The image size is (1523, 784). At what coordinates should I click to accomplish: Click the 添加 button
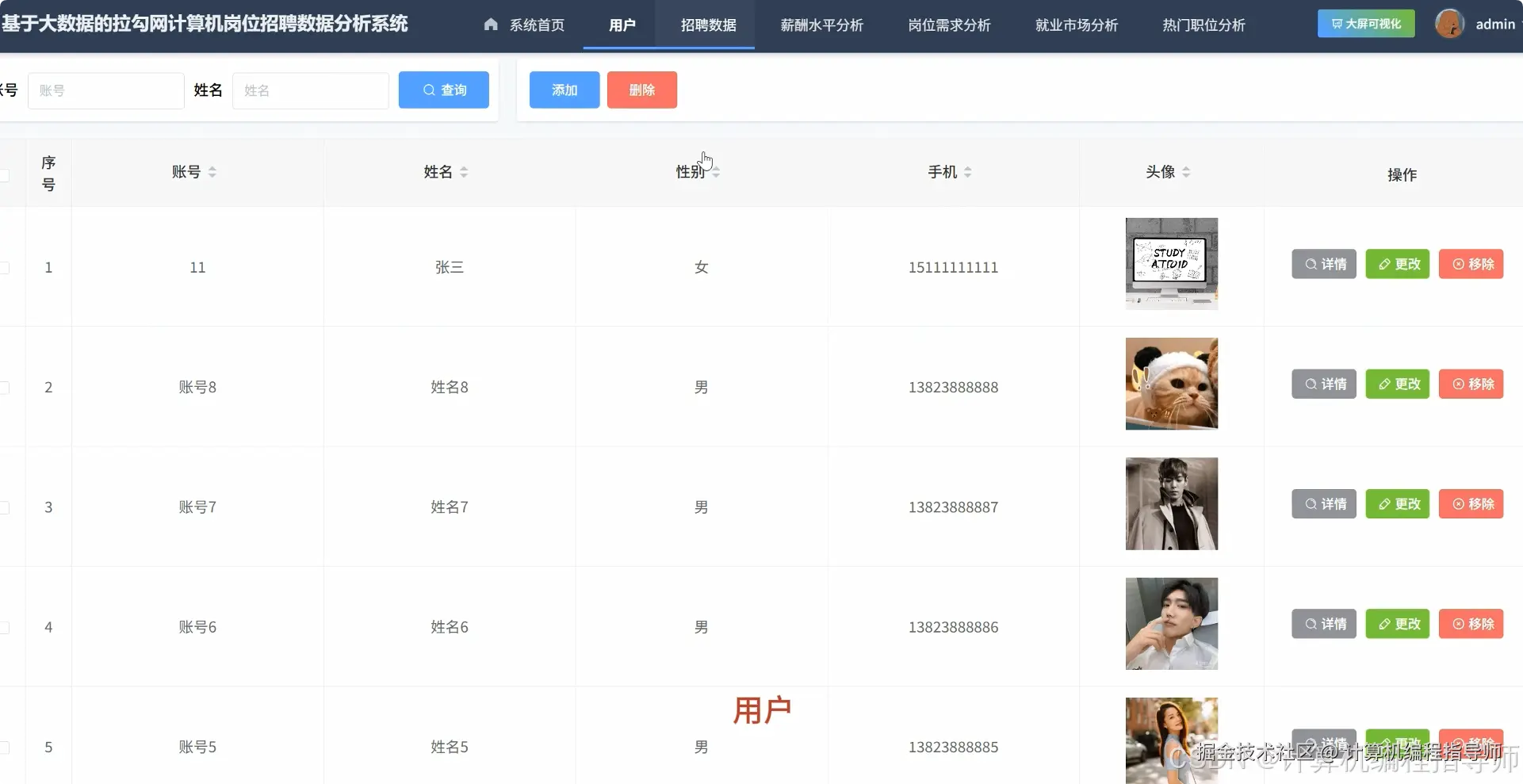[564, 90]
